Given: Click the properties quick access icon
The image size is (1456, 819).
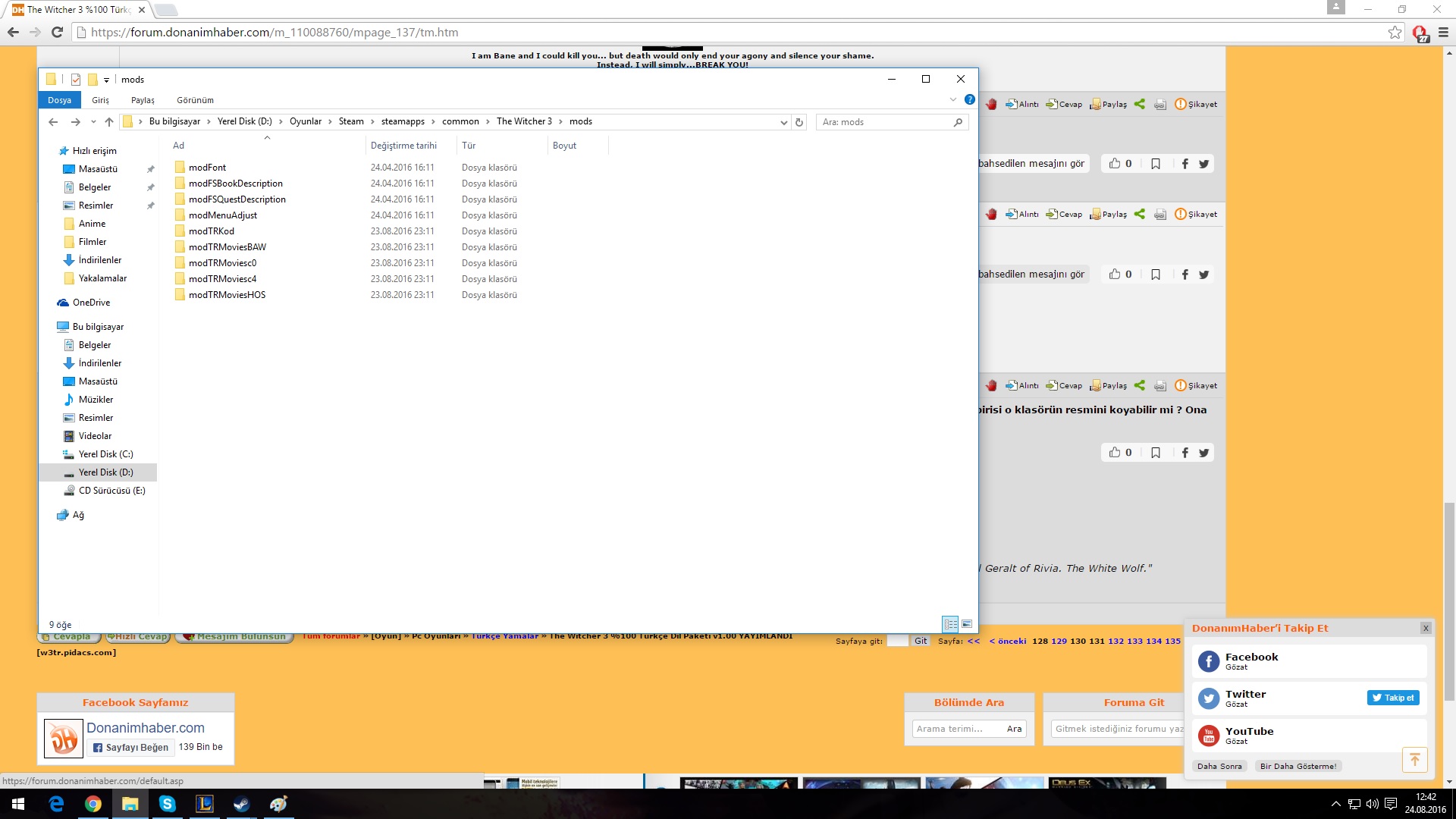Looking at the screenshot, I should tap(76, 80).
